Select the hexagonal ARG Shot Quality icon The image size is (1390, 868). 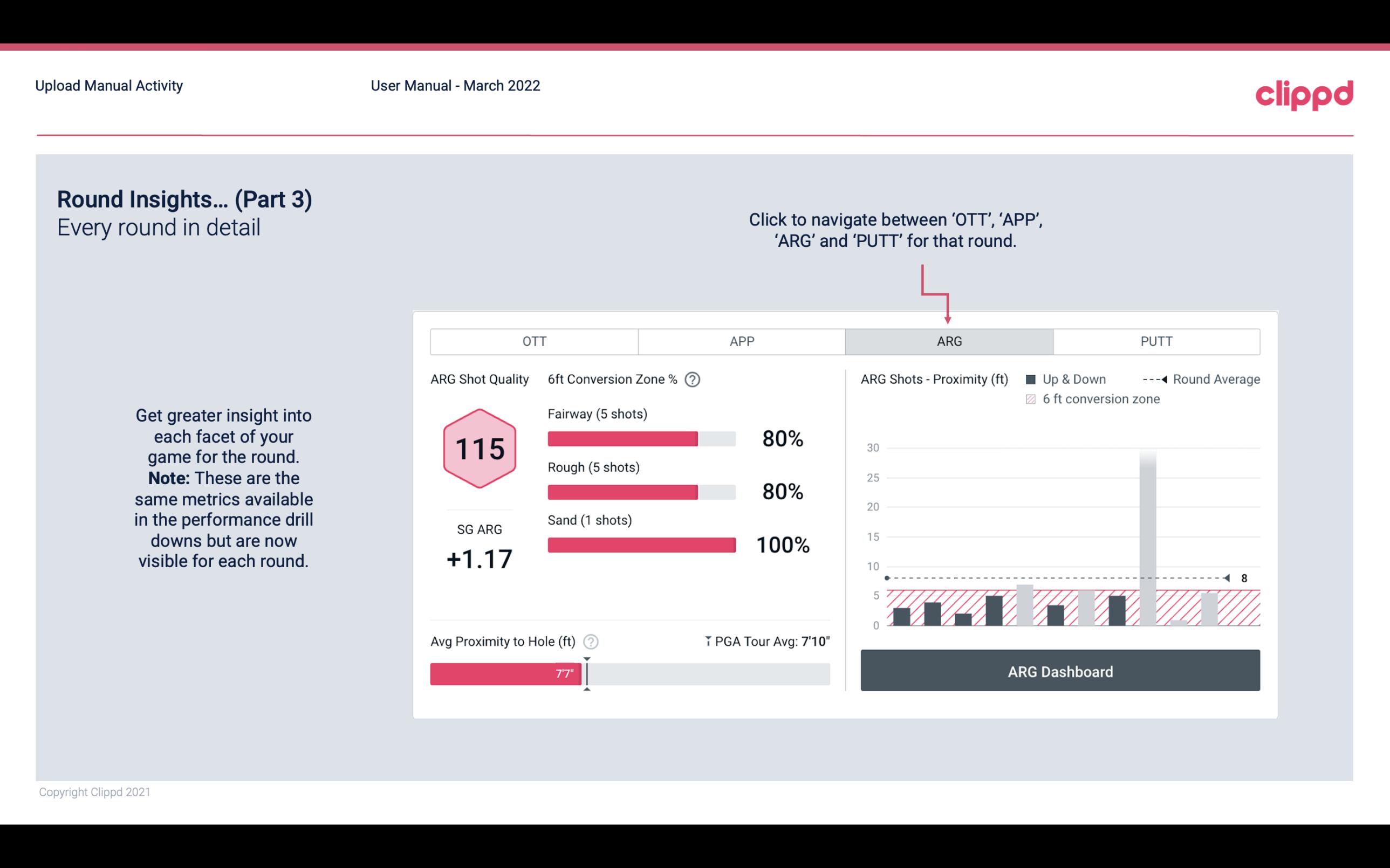[479, 449]
